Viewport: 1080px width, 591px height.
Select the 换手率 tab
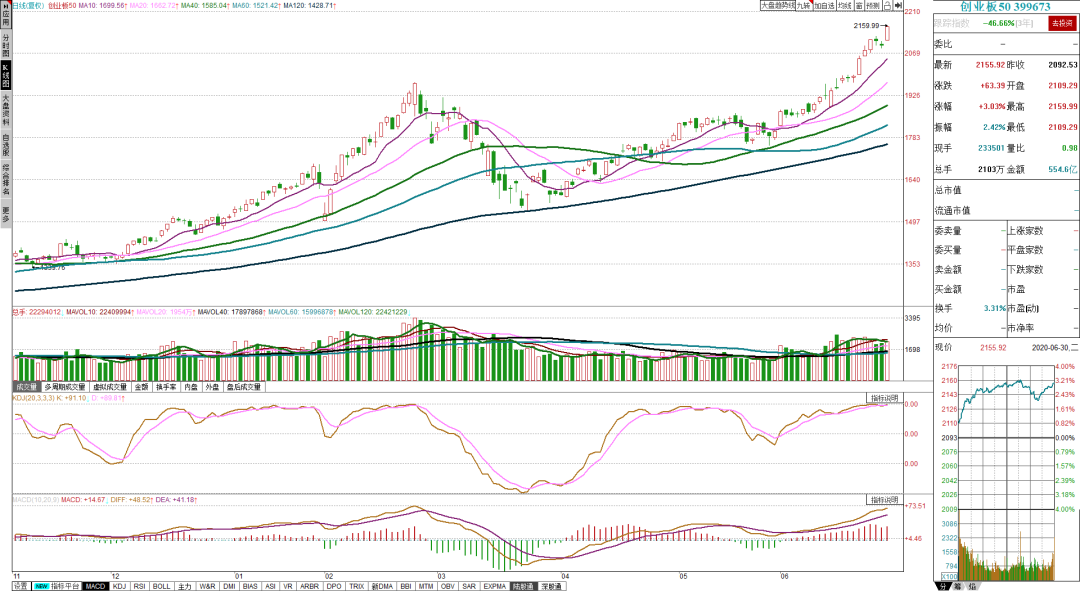pyautogui.click(x=166, y=387)
